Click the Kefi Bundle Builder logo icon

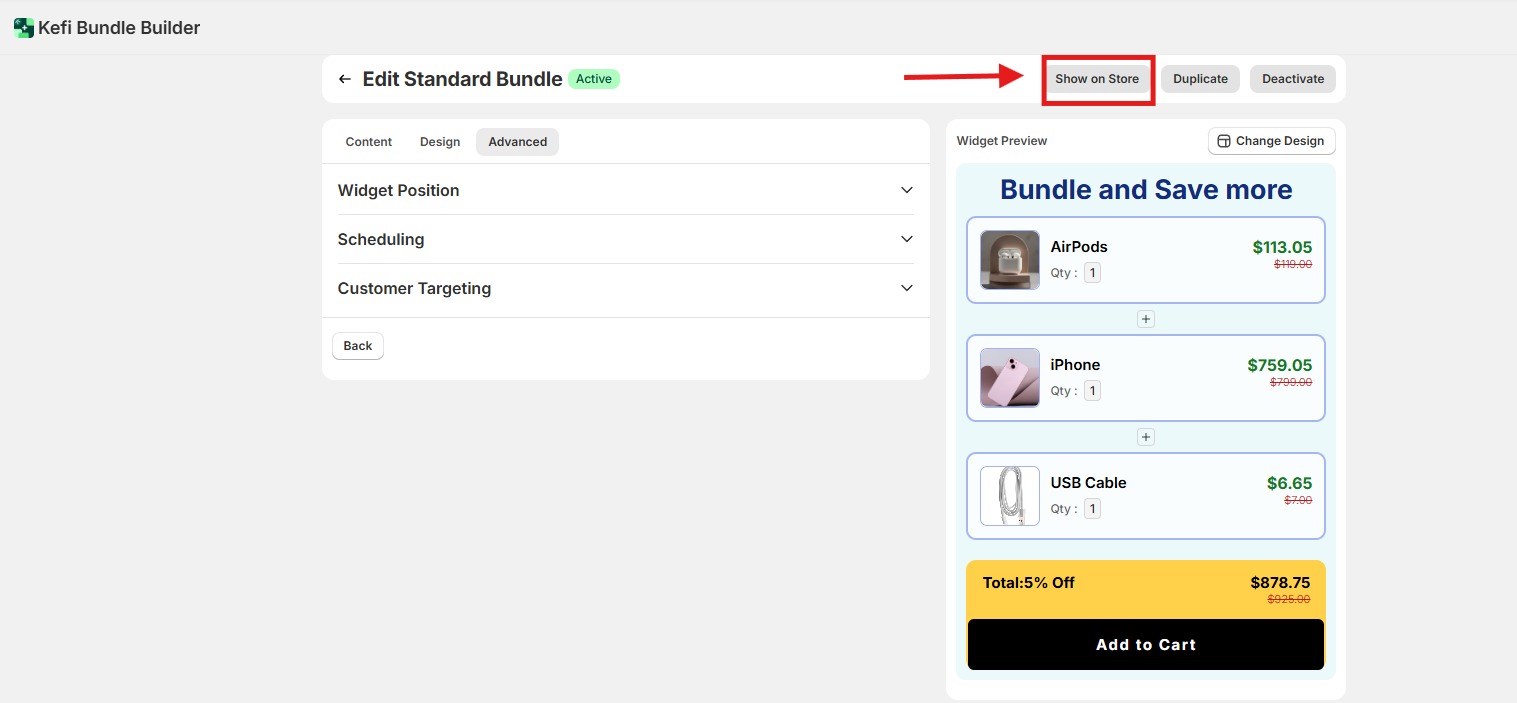click(x=23, y=28)
